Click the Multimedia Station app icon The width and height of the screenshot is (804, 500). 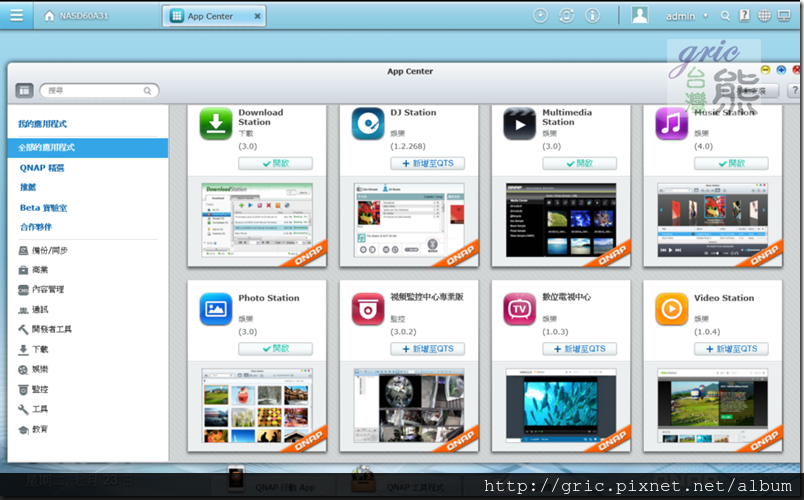tap(519, 124)
